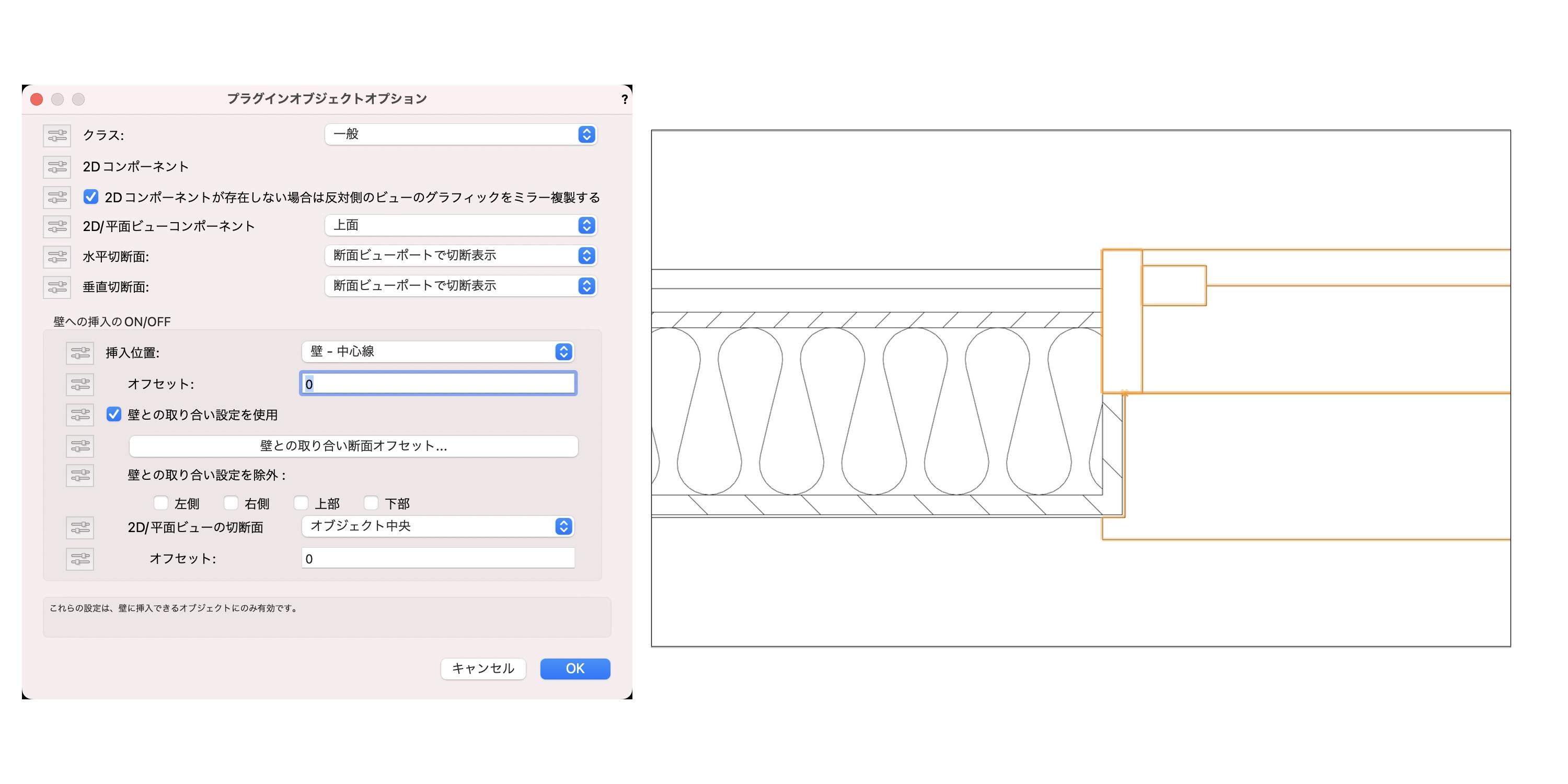
Task: Click the note これらの設定は、壁に挿入できる… text
Action: tap(174, 608)
